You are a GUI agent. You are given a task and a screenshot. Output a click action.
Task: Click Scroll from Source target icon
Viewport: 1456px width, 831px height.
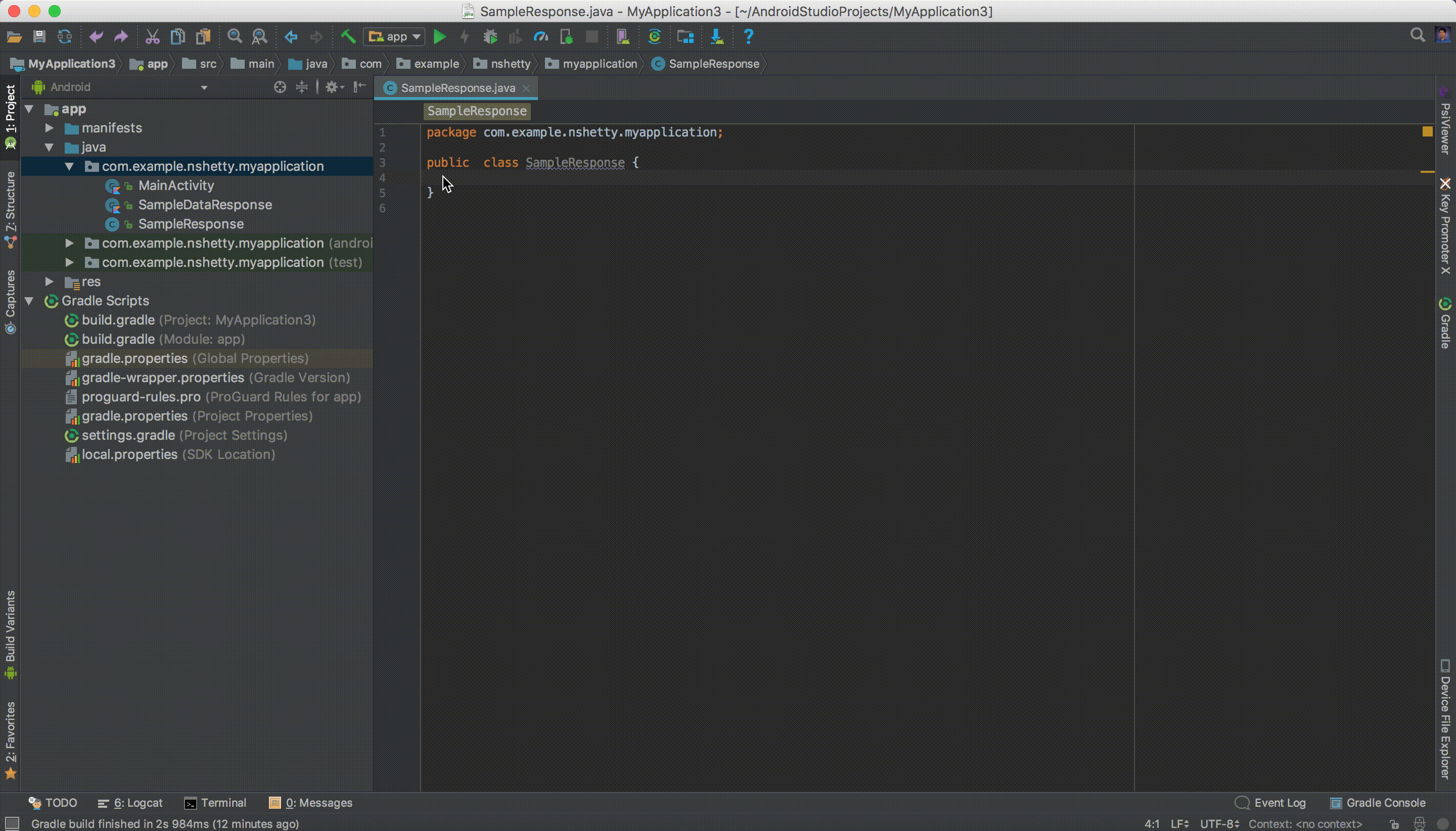point(280,87)
